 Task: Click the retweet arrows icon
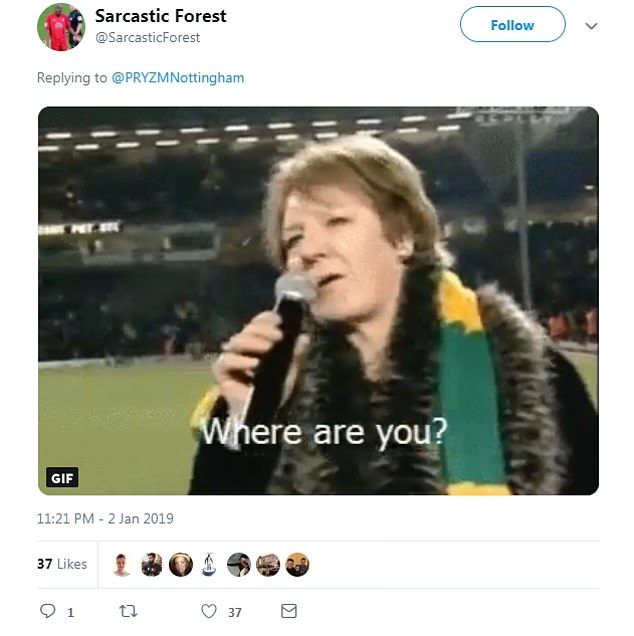pos(128,610)
